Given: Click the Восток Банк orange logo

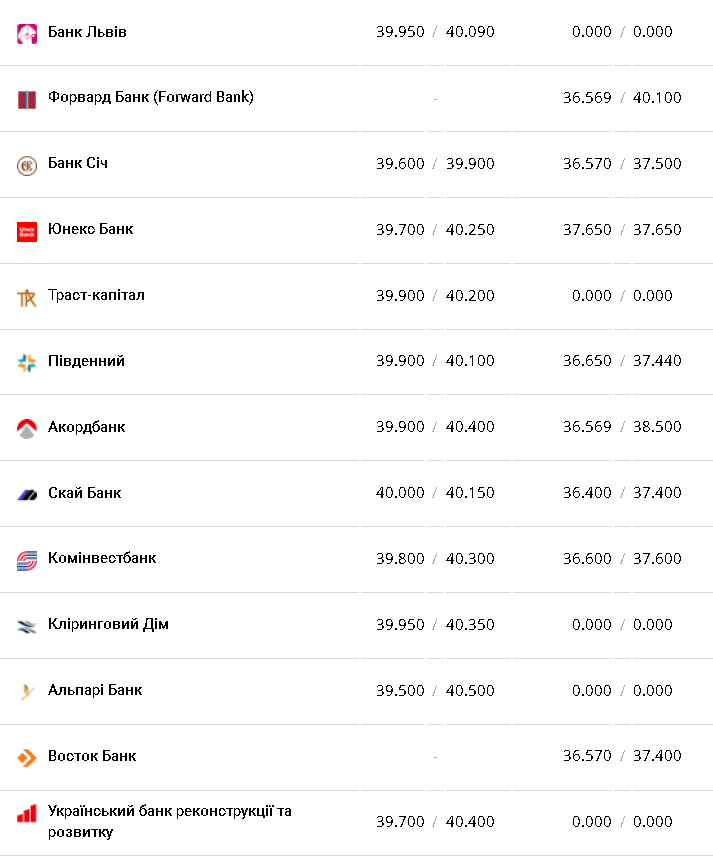Looking at the screenshot, I should point(27,757).
